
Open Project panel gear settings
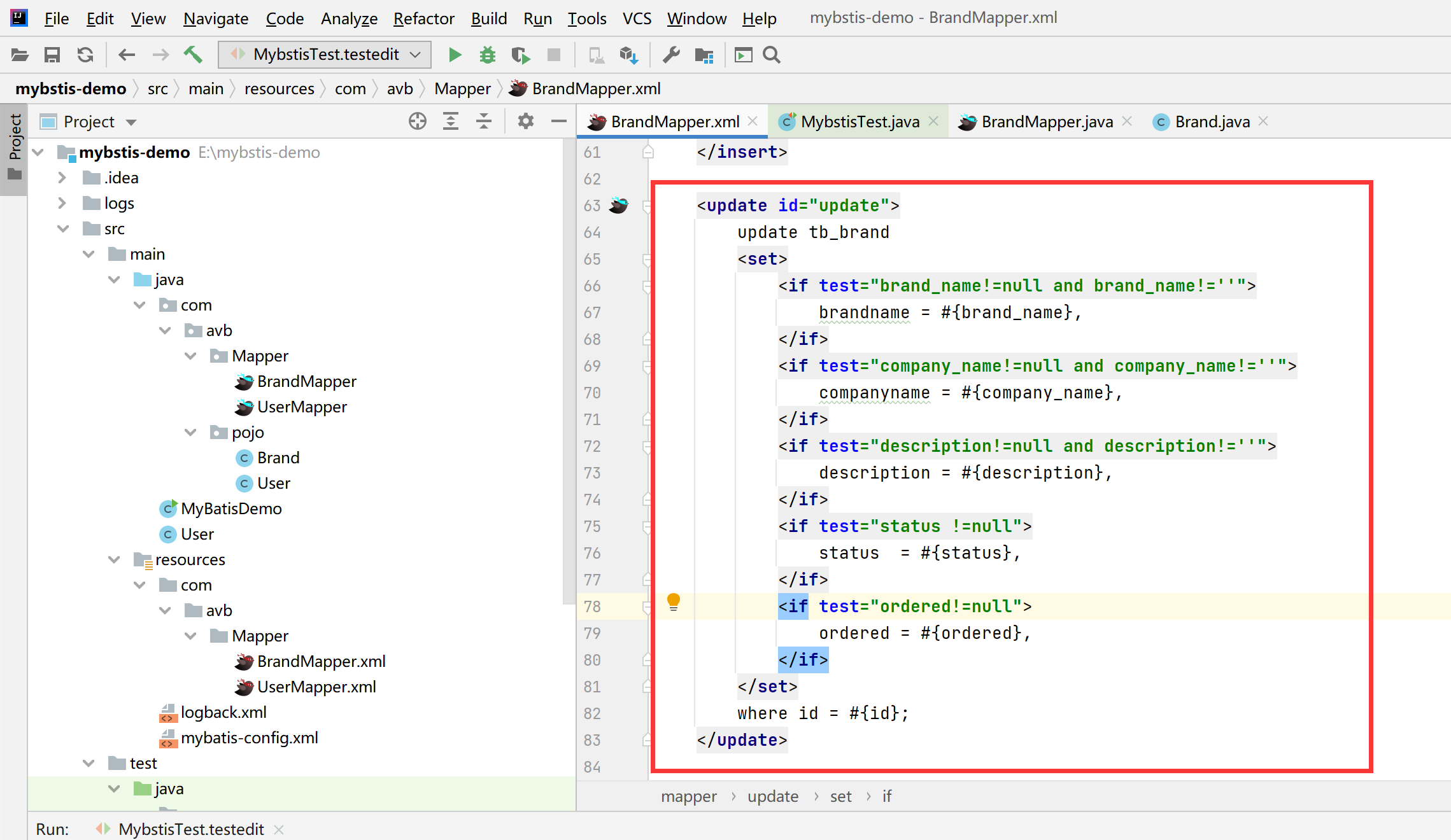pyautogui.click(x=525, y=121)
